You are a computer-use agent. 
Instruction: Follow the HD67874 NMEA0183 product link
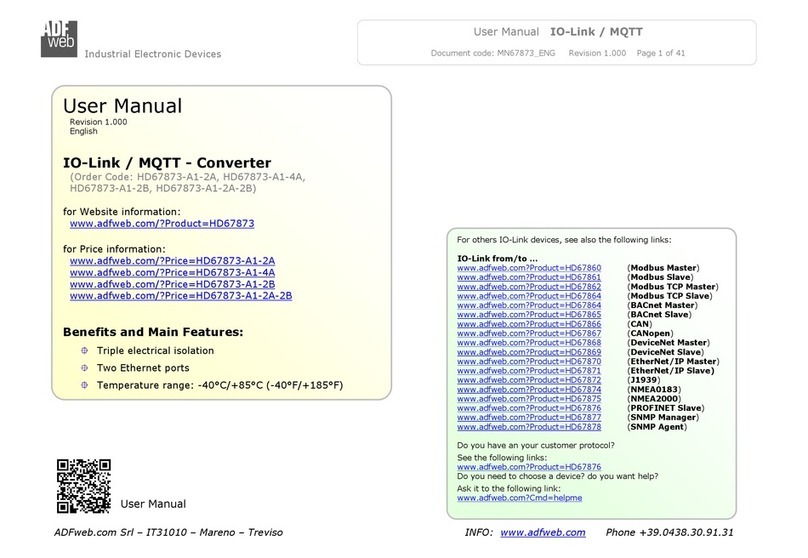(529, 390)
